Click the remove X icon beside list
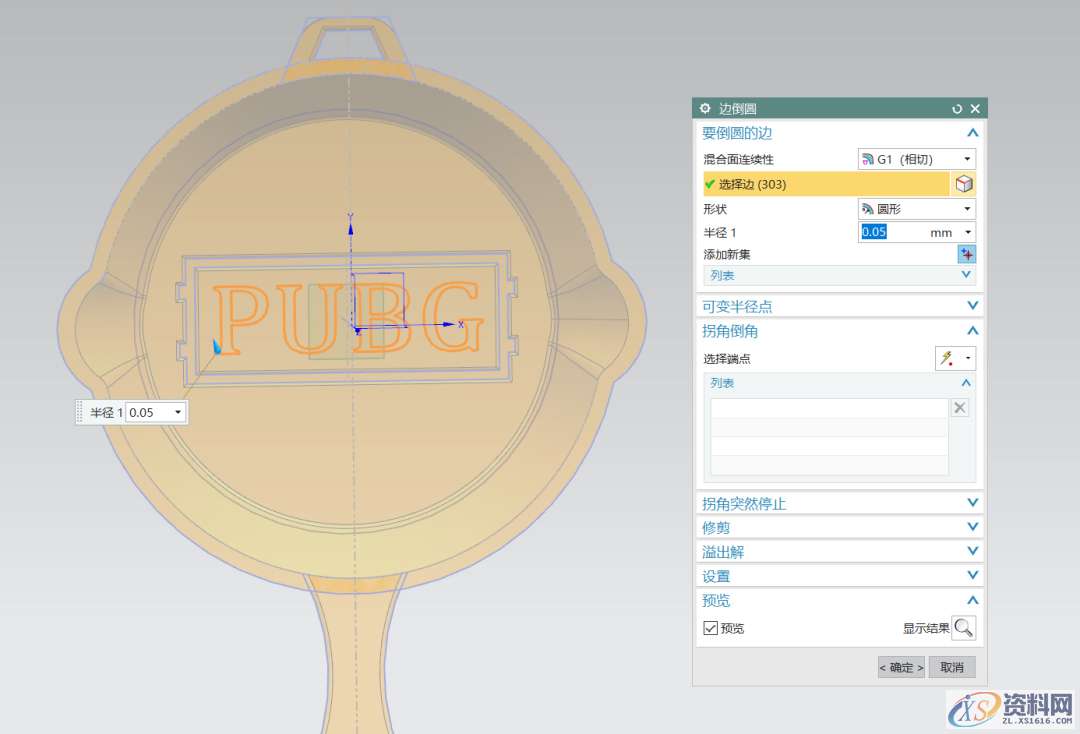This screenshot has width=1080, height=734. point(960,408)
